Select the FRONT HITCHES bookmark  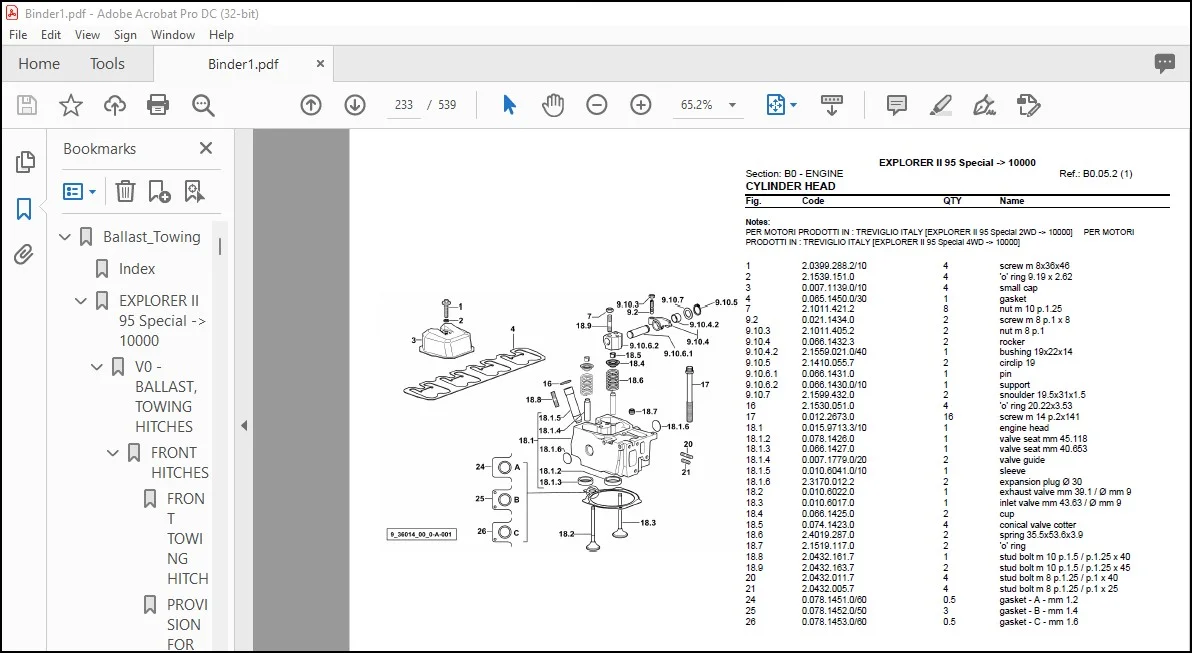coord(179,462)
